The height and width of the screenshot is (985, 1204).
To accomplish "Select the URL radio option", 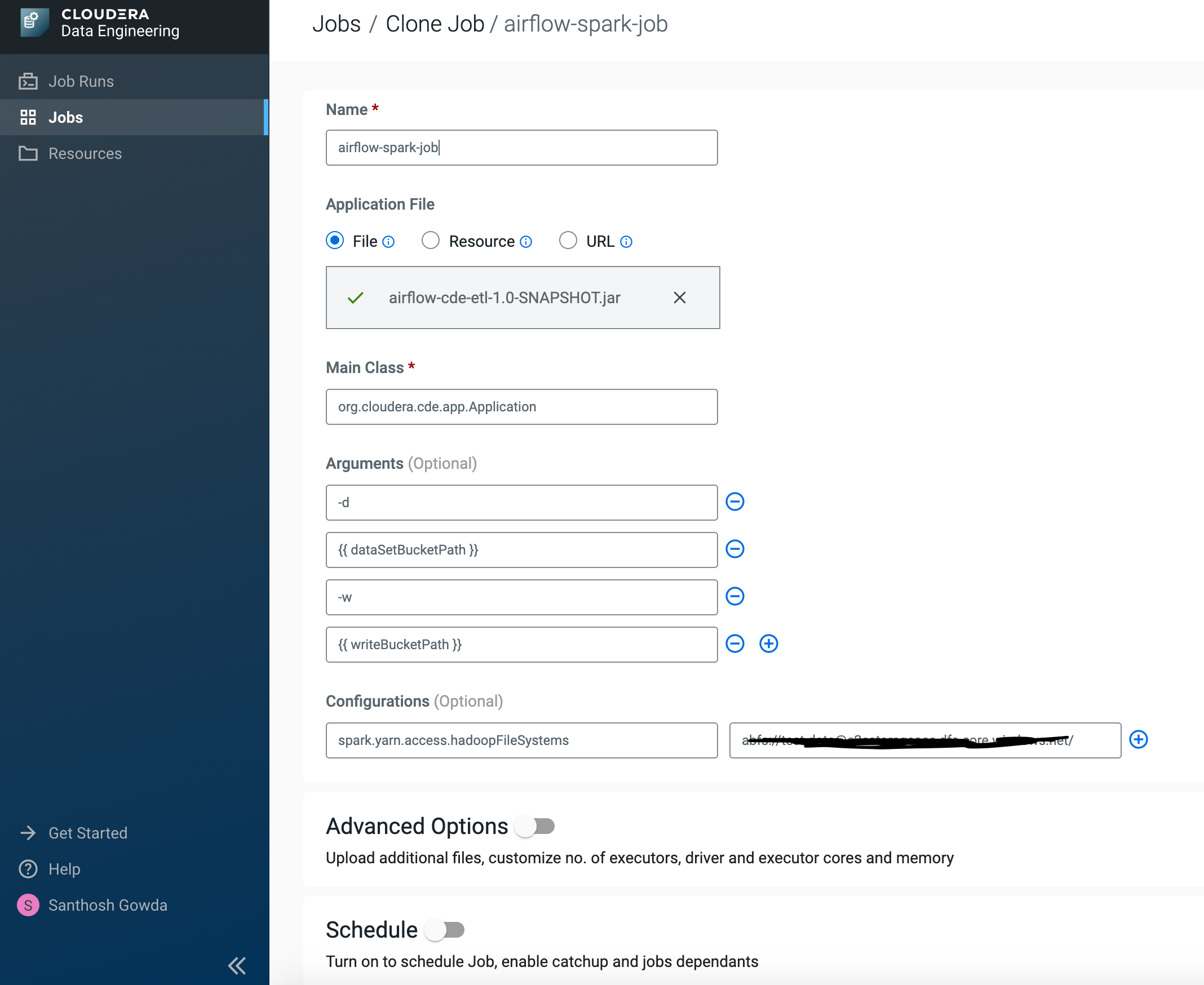I will click(x=568, y=241).
